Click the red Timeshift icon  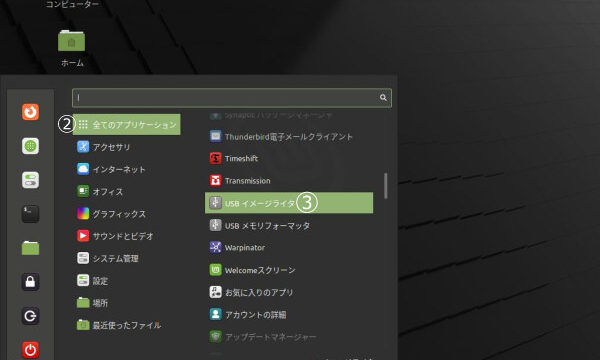tap(215, 158)
